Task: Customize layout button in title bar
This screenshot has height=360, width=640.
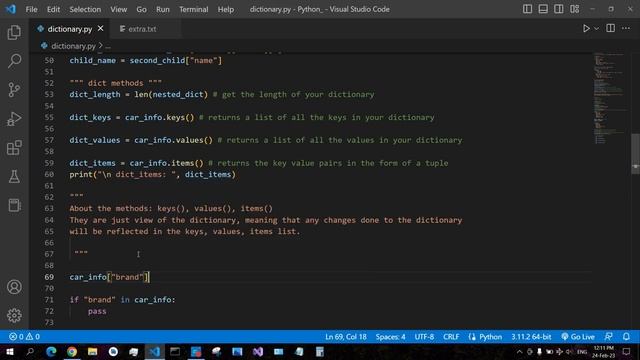Action: [x=575, y=9]
